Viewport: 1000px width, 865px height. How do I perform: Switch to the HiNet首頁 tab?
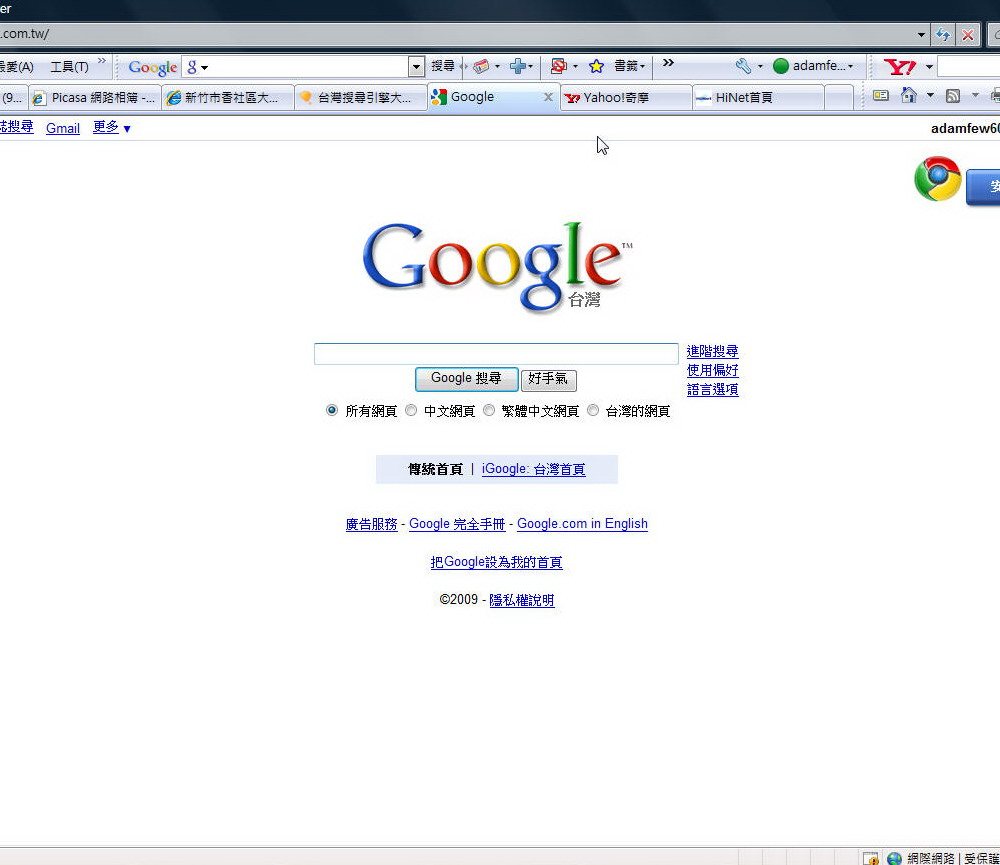point(759,98)
